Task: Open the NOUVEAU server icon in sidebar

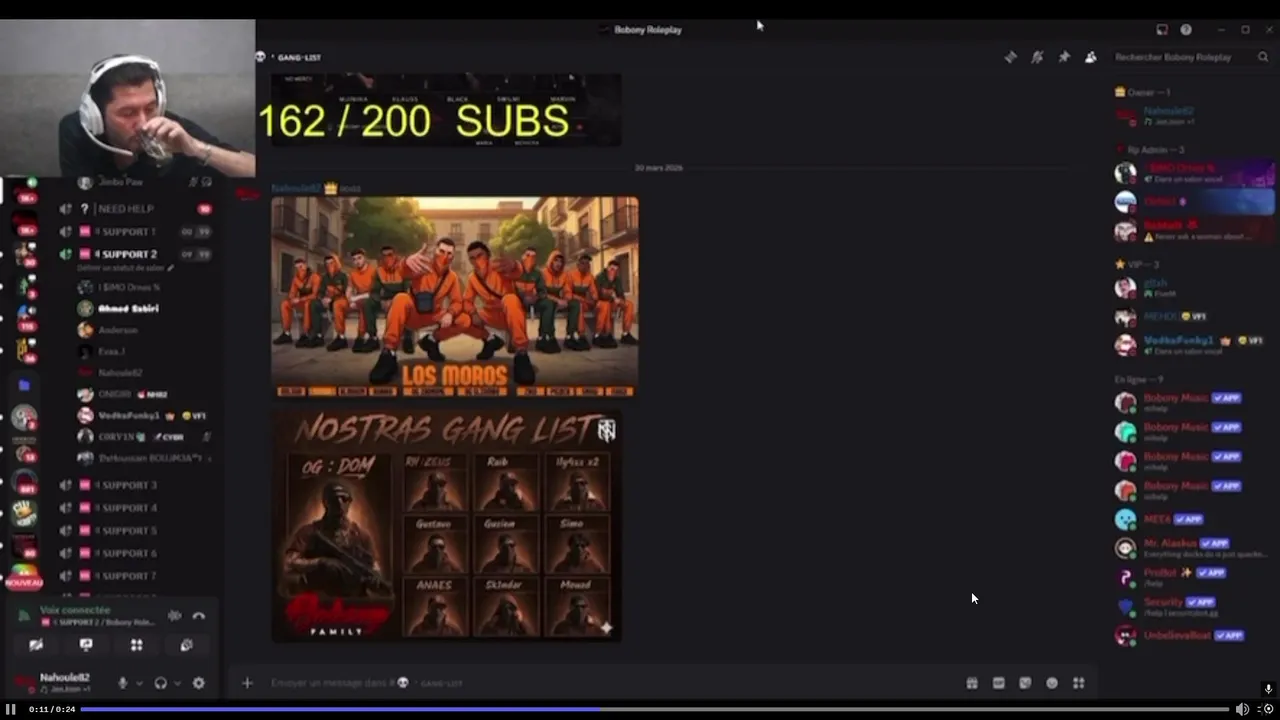Action: (x=24, y=577)
